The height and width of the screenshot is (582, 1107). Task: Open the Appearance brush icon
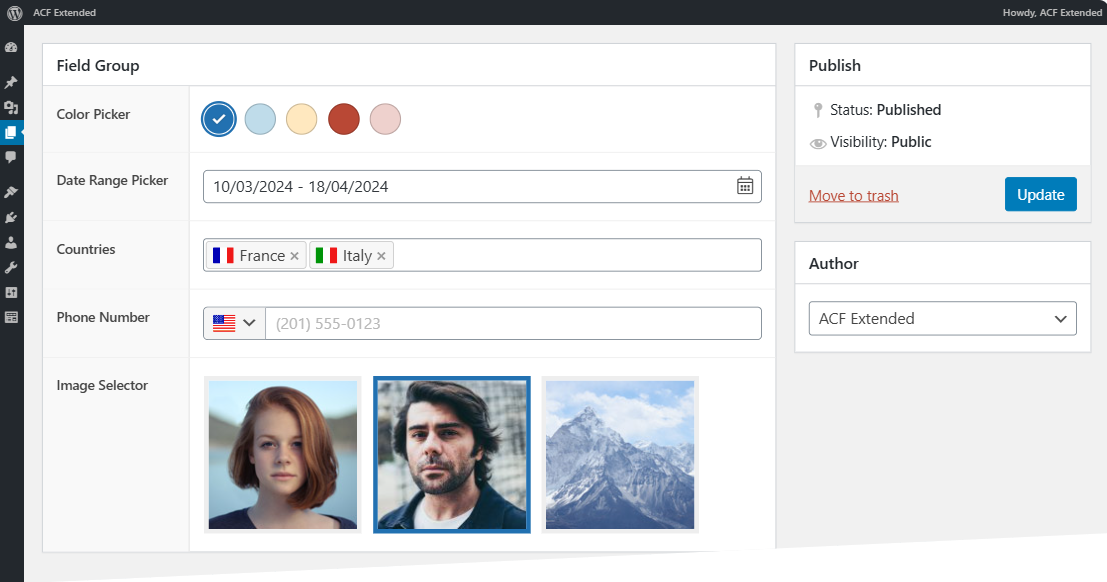(11, 192)
